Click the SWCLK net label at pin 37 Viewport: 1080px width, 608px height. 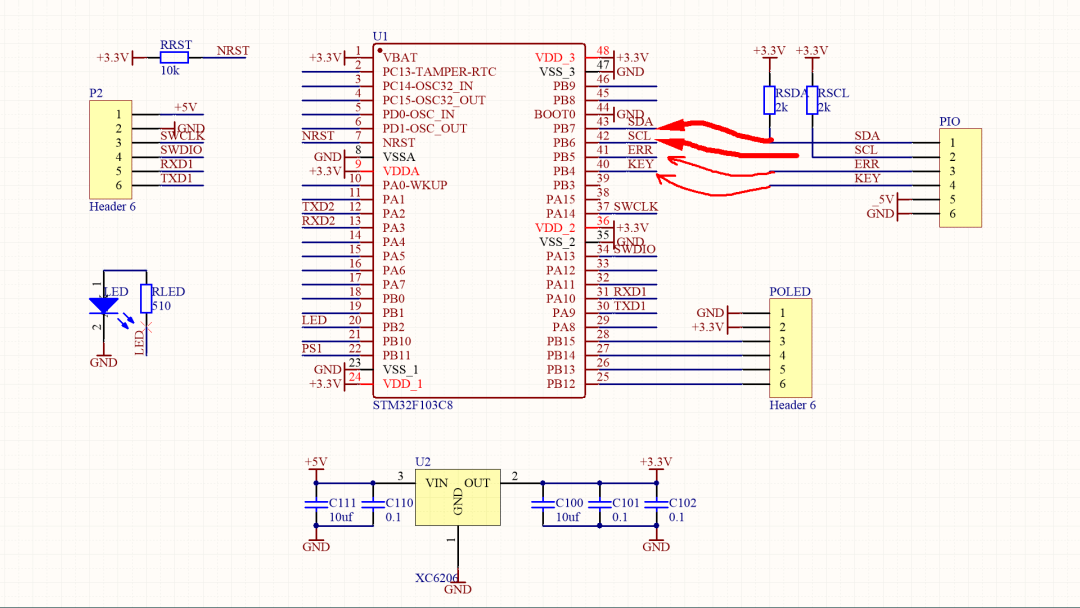click(x=636, y=207)
